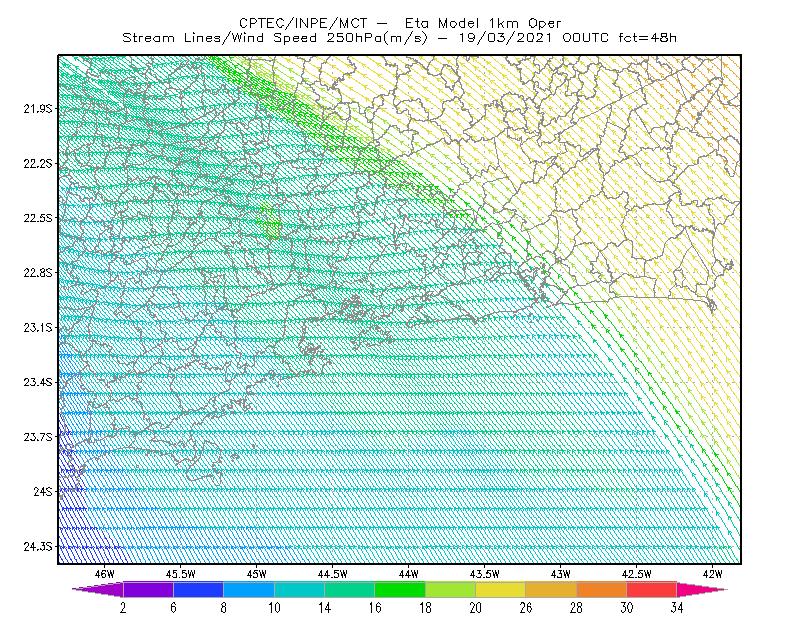Pick the red swatch between 30 and 34
This screenshot has width=800, height=618.
(x=652, y=589)
